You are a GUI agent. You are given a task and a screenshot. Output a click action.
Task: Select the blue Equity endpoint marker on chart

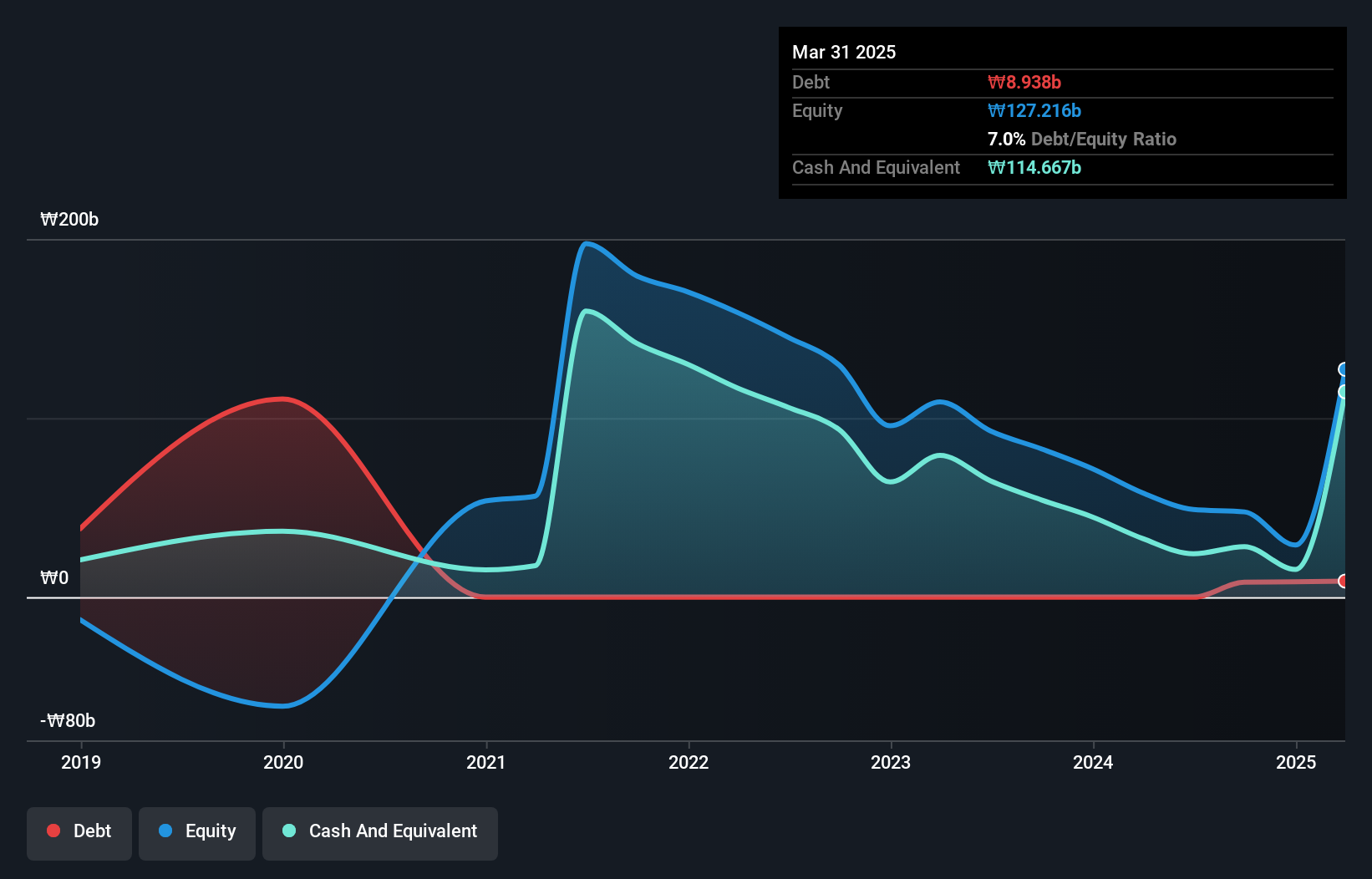coord(1344,369)
